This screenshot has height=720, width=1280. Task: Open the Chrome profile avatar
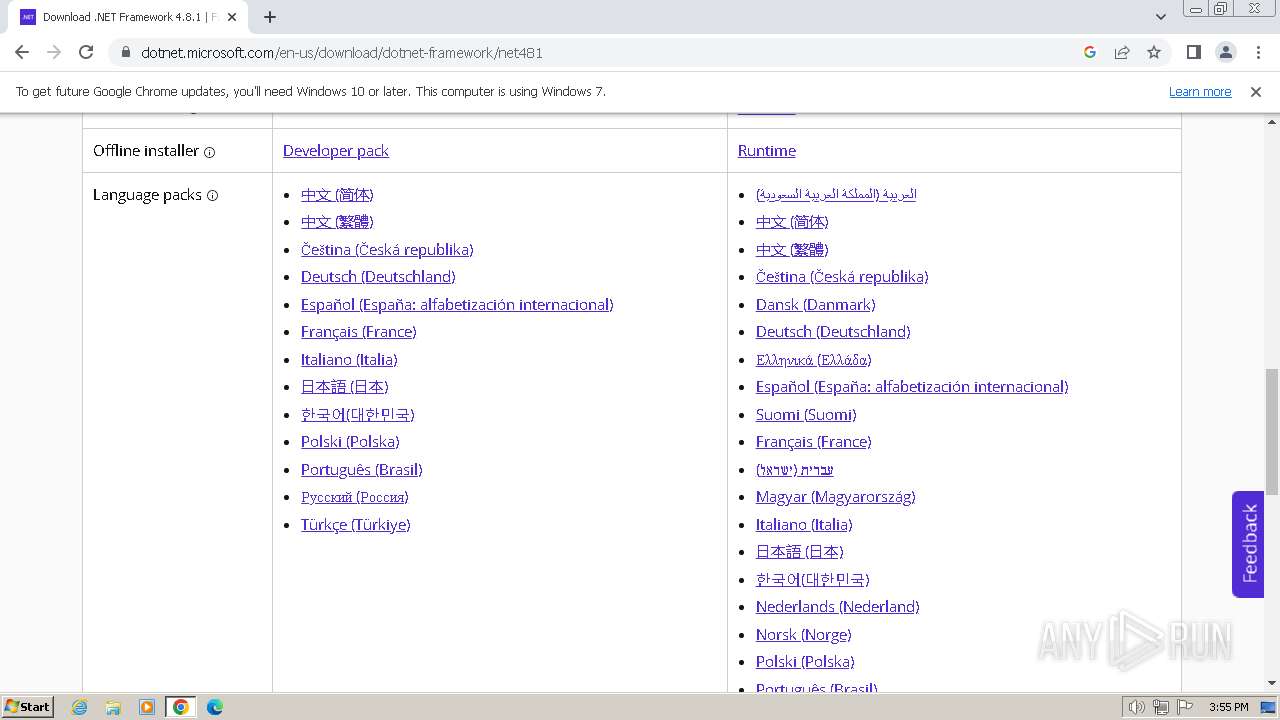click(x=1226, y=52)
